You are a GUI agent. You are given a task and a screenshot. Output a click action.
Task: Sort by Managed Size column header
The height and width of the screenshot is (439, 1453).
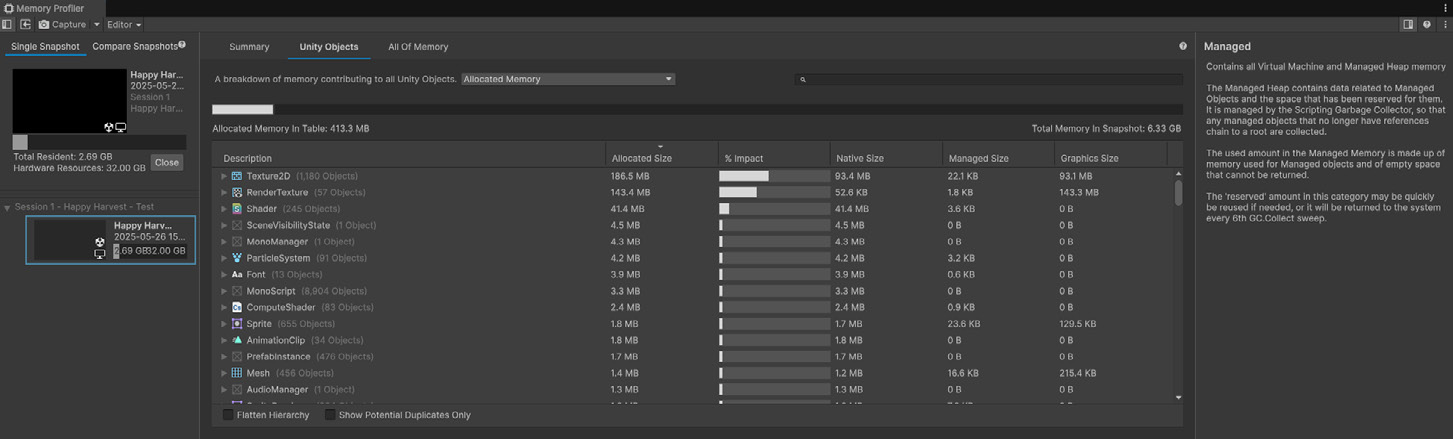tap(997, 158)
